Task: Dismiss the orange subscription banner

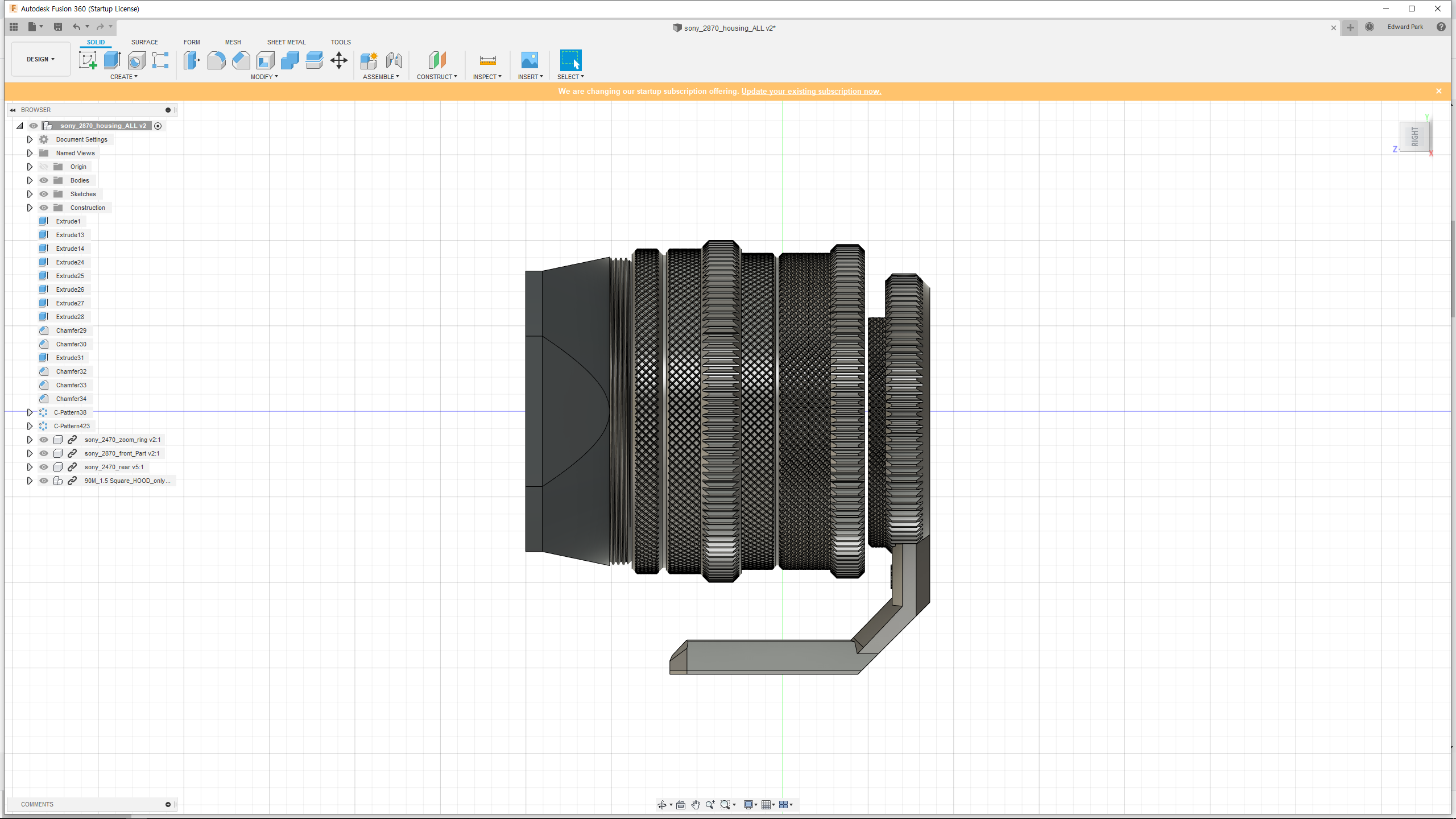Action: pyautogui.click(x=1438, y=91)
